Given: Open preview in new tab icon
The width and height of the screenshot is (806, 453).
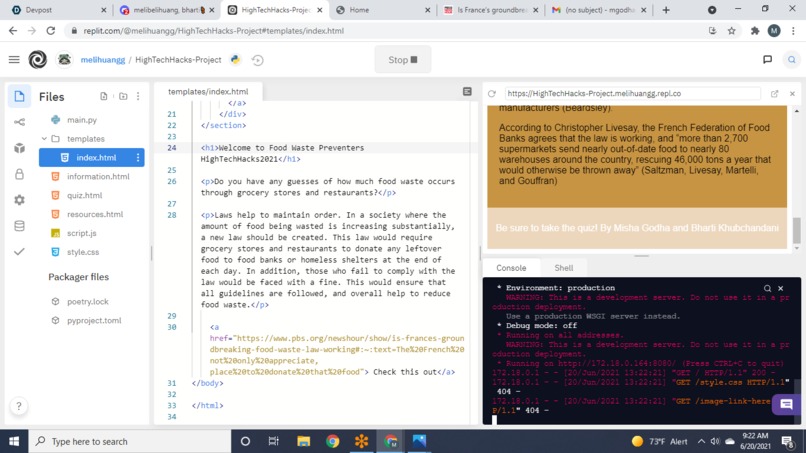Looking at the screenshot, I should [774, 94].
